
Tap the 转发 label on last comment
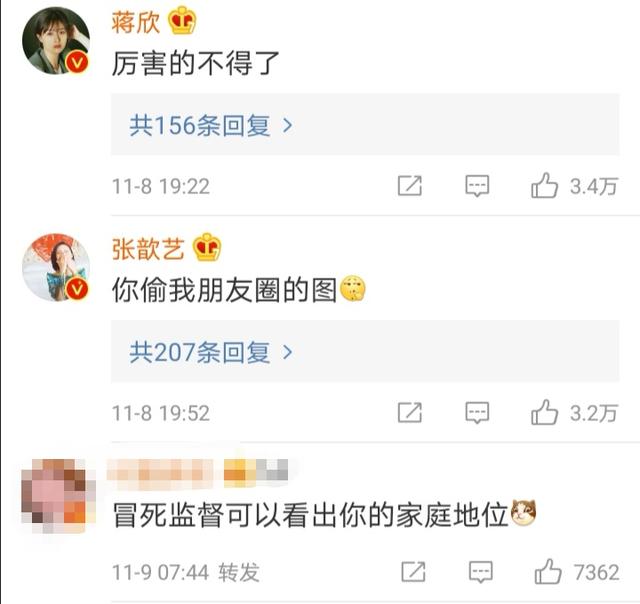tap(239, 572)
